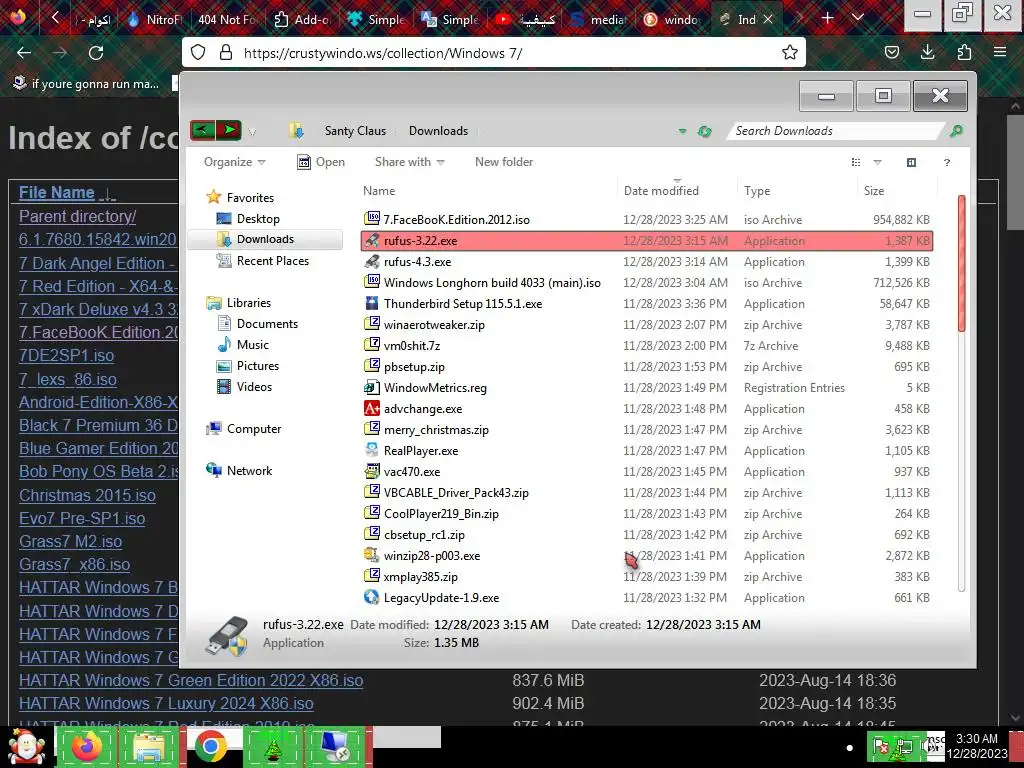Click the Explorer forward arrow button

(229, 130)
